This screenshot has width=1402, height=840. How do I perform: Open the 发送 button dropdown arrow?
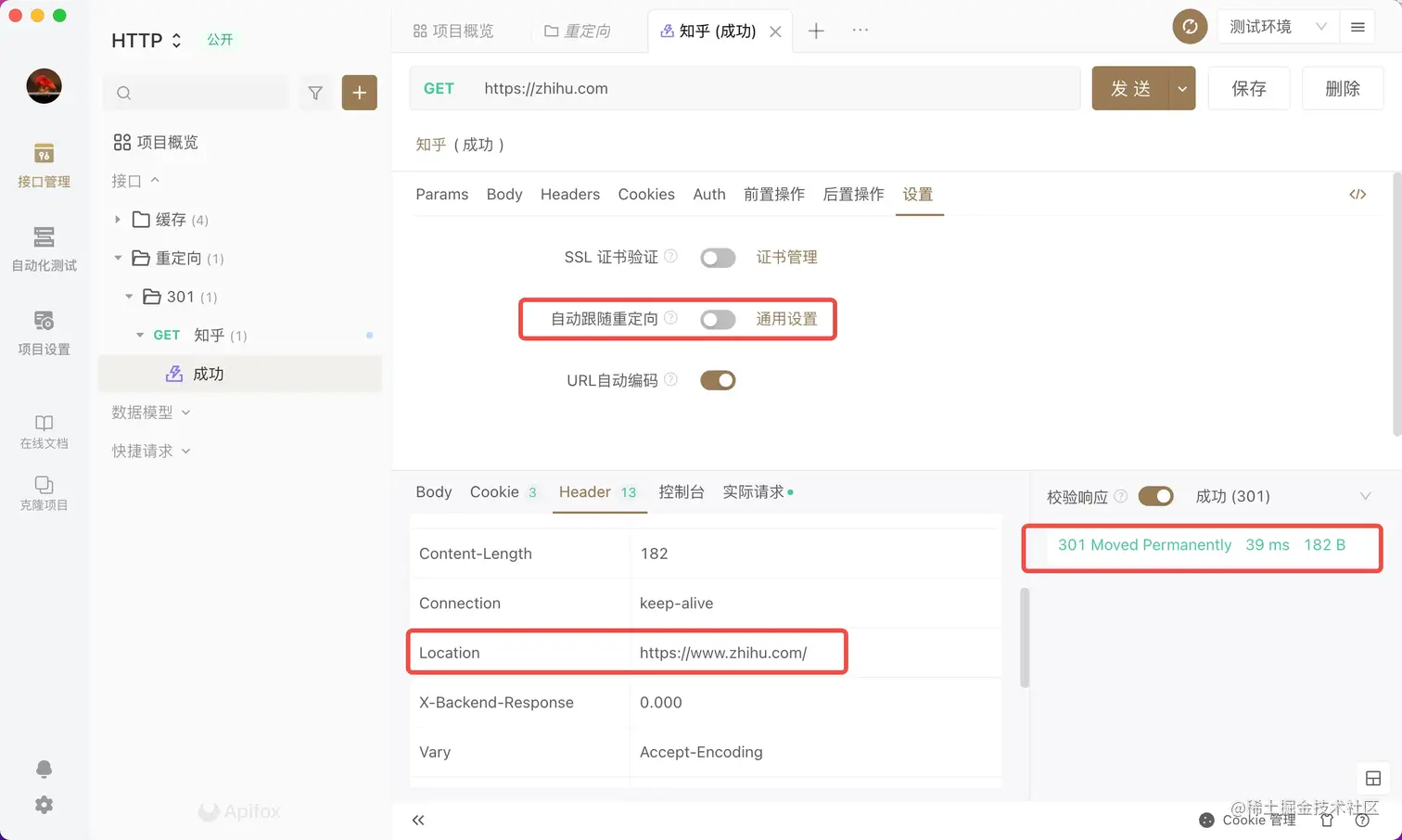point(1182,89)
